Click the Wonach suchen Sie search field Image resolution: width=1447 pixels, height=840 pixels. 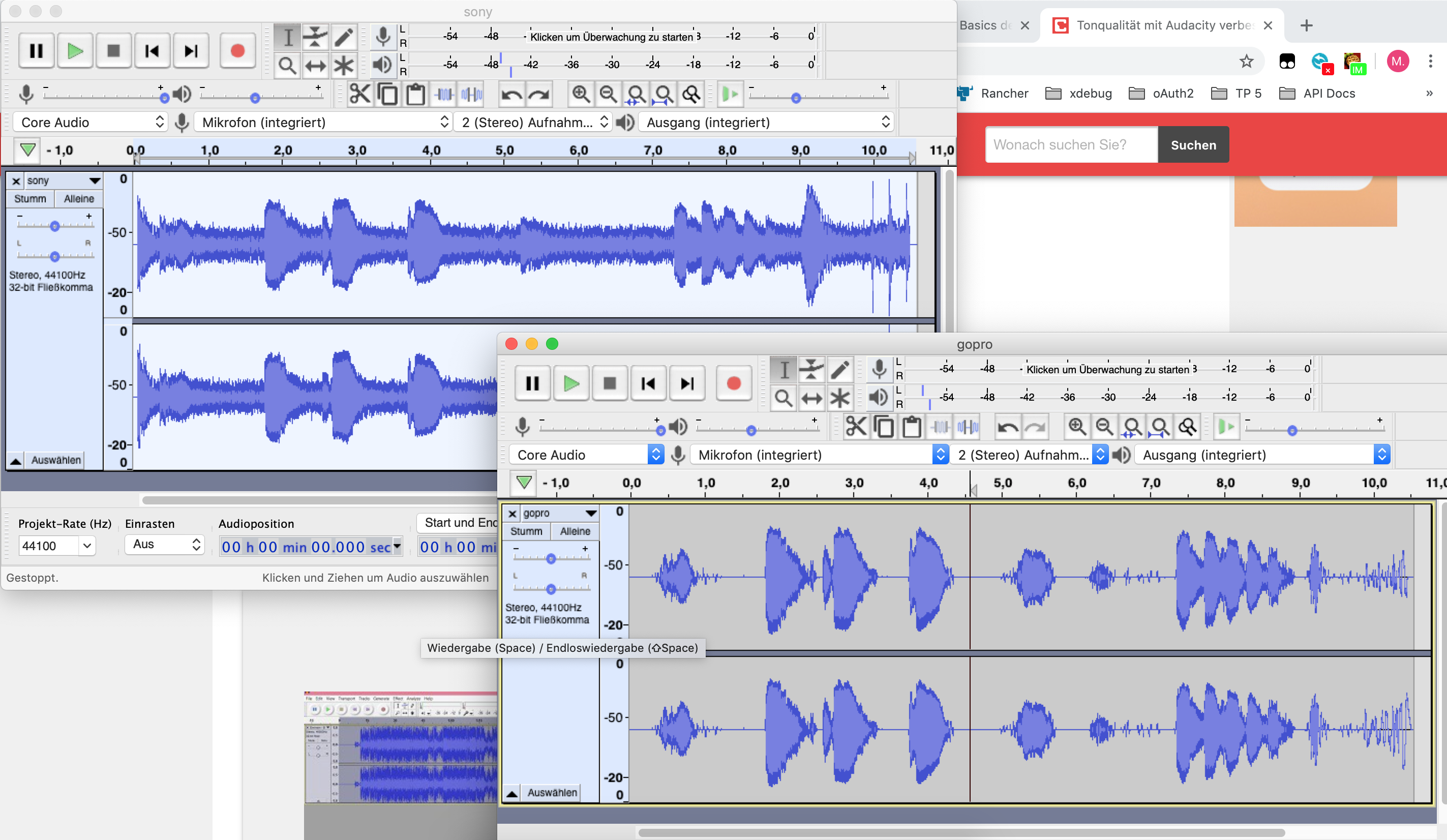[1071, 145]
